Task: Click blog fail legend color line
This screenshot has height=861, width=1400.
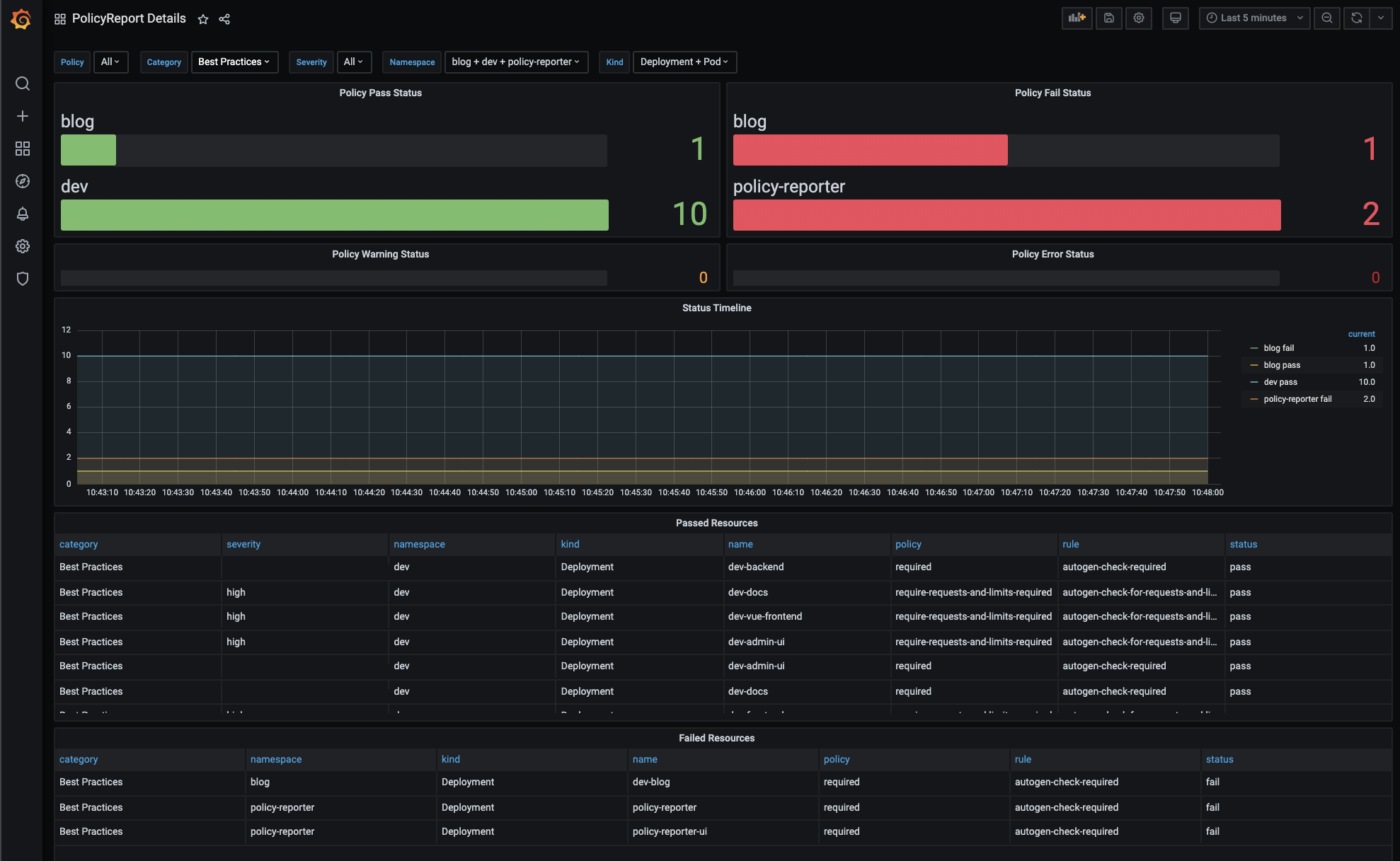Action: (1254, 348)
